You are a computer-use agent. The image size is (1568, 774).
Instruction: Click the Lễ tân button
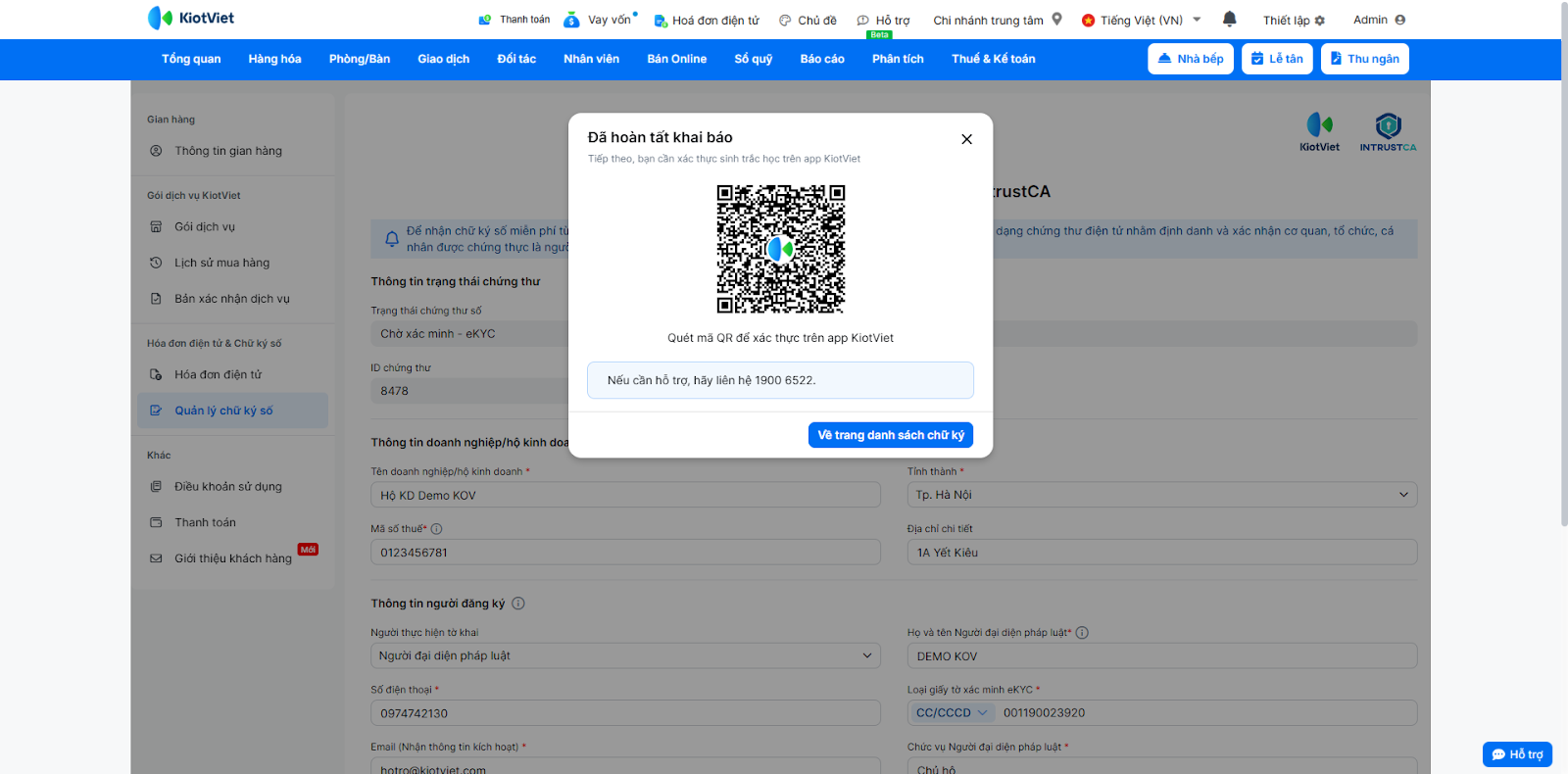click(x=1277, y=59)
